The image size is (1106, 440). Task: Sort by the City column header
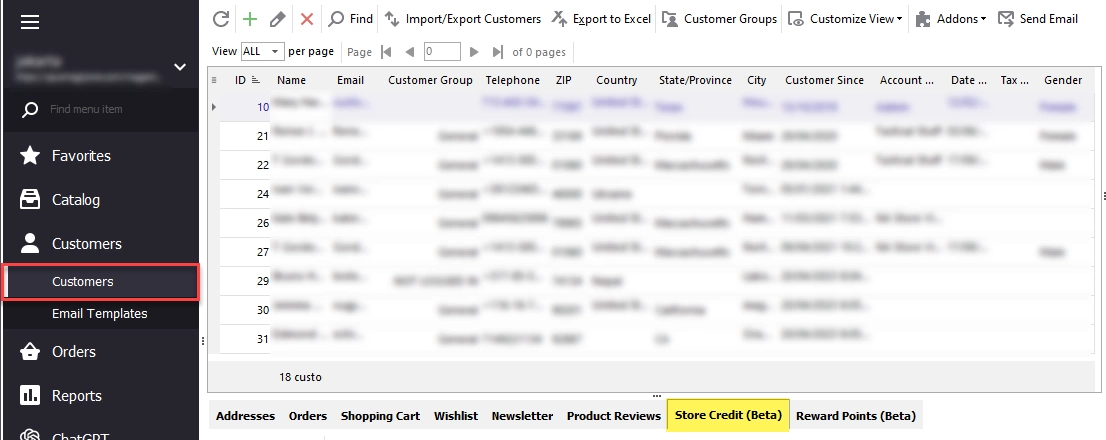[757, 80]
